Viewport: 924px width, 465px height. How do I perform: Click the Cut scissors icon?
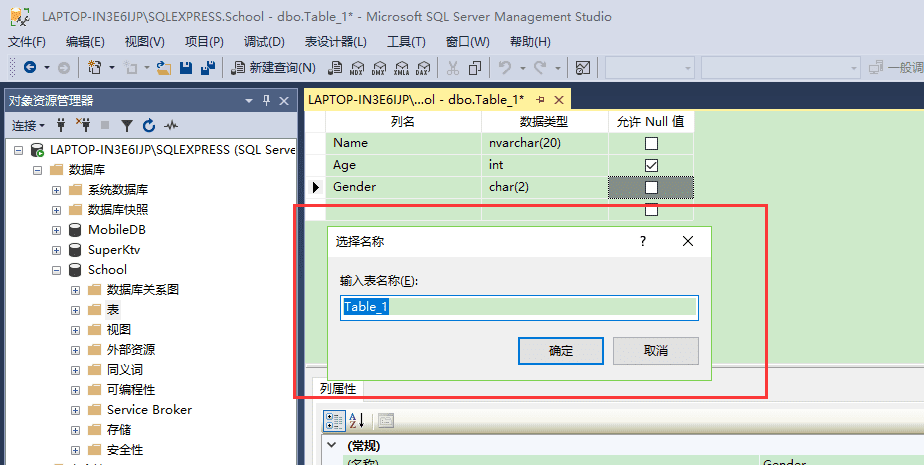click(453, 68)
